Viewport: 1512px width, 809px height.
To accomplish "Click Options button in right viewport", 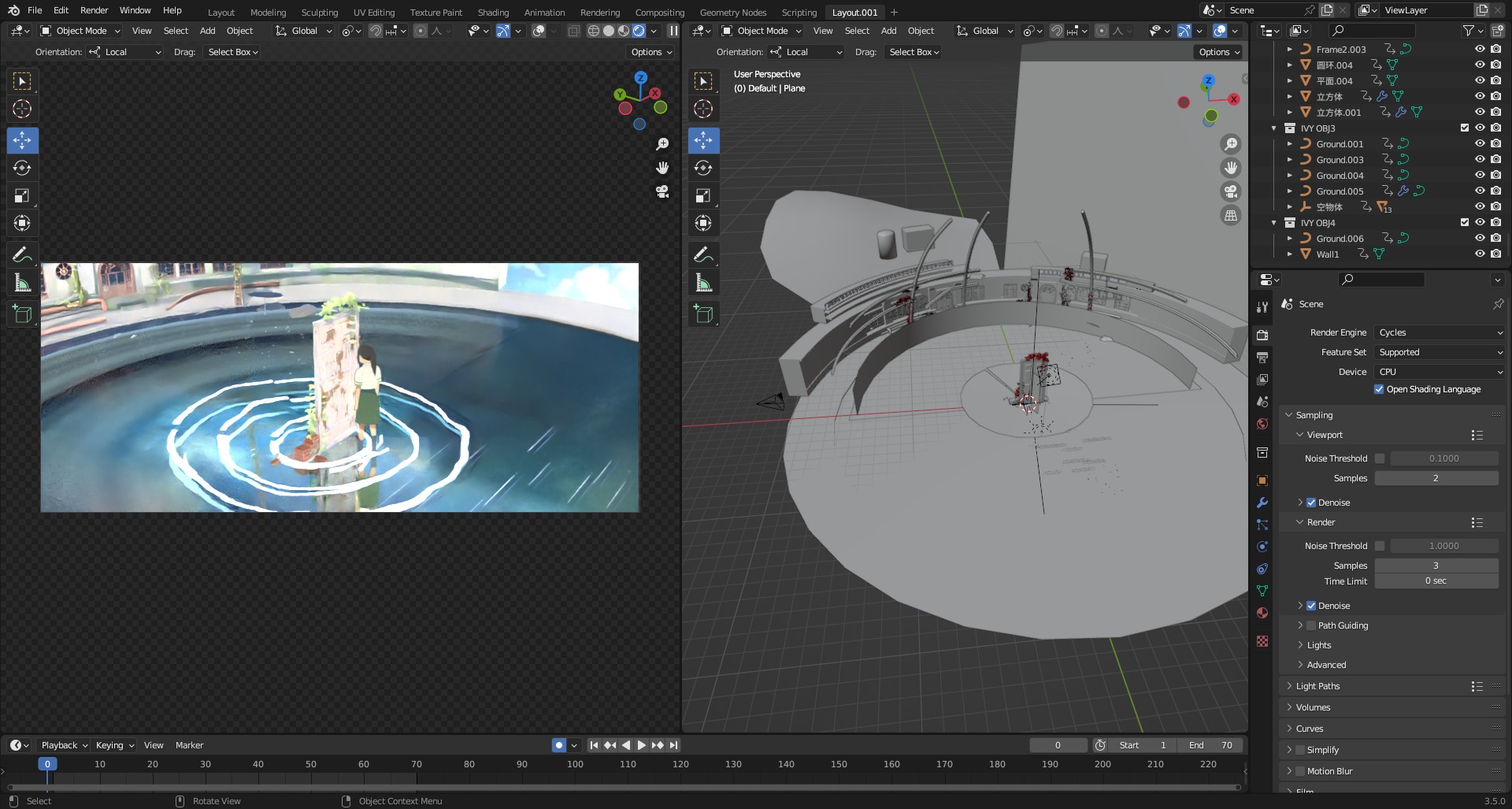I will (x=1219, y=52).
